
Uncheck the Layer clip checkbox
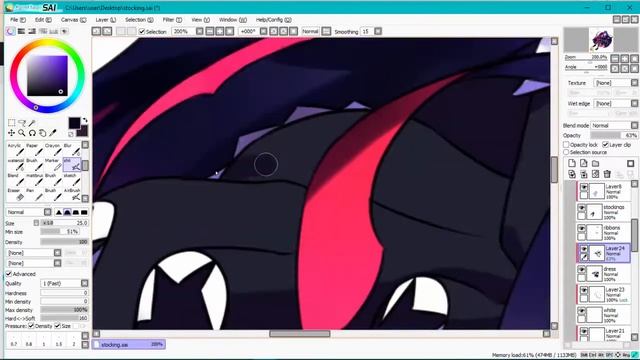click(606, 144)
